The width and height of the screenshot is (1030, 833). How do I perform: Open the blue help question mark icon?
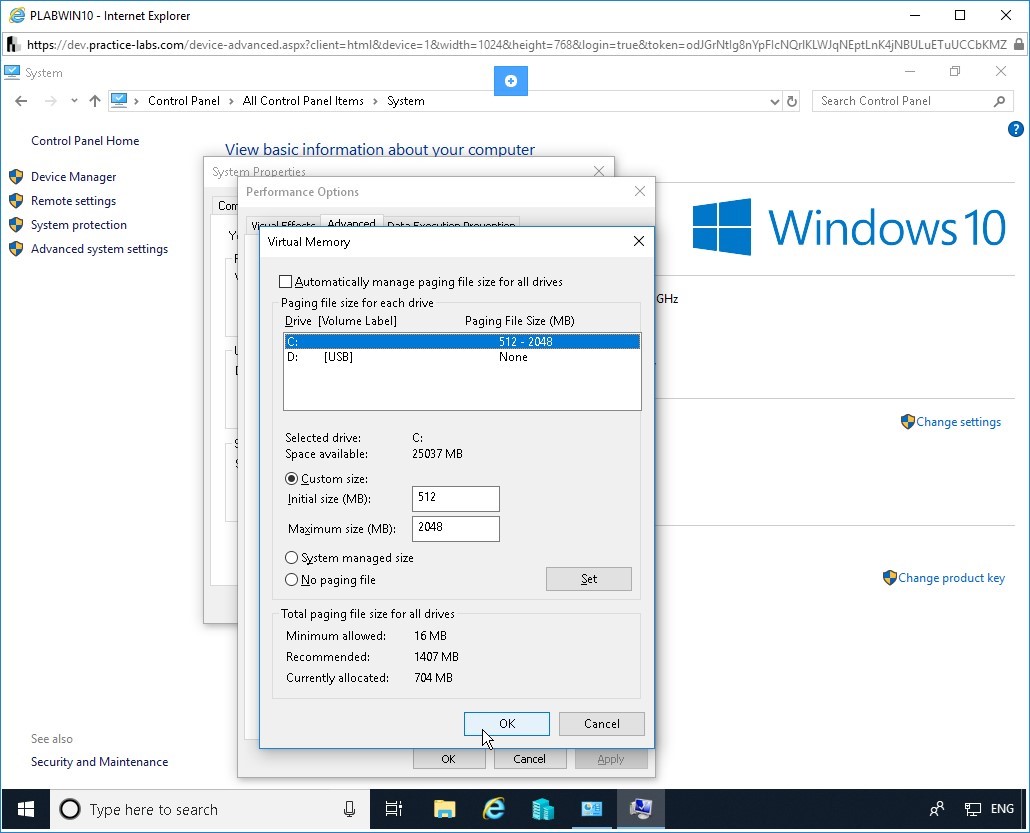coord(1015,129)
